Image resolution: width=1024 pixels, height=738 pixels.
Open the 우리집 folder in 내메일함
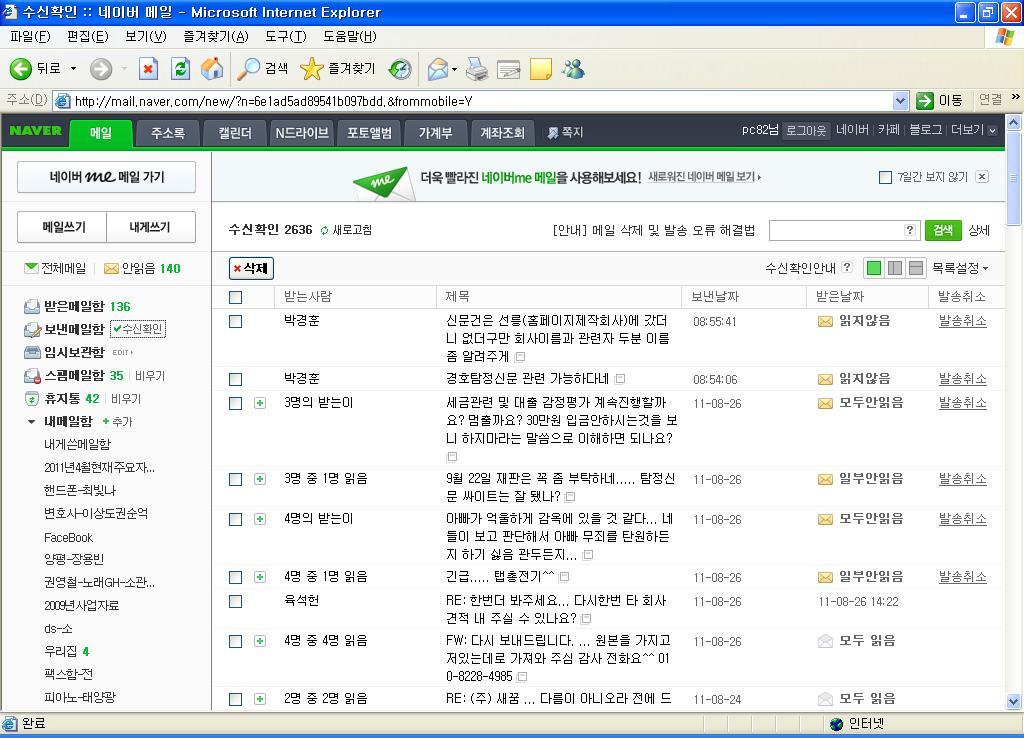60,652
